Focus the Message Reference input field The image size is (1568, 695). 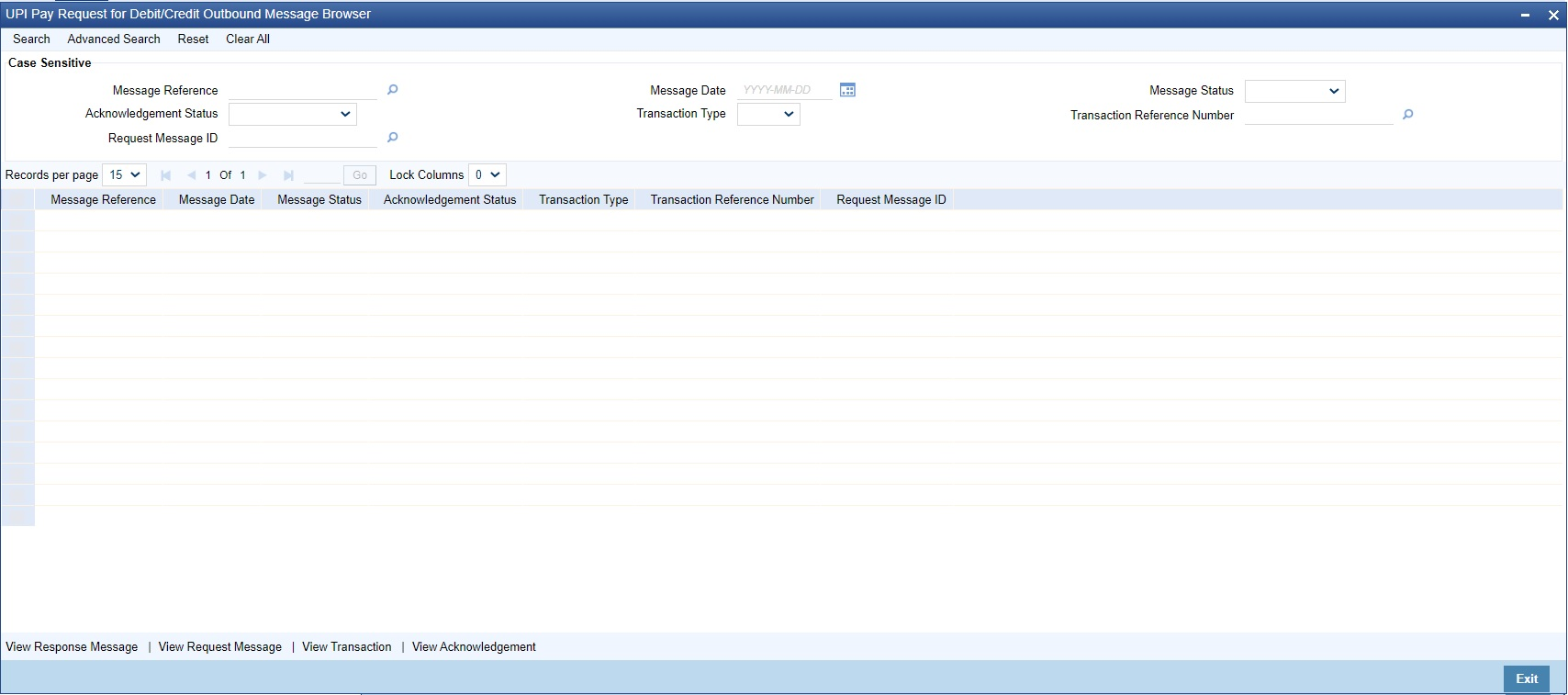(303, 90)
